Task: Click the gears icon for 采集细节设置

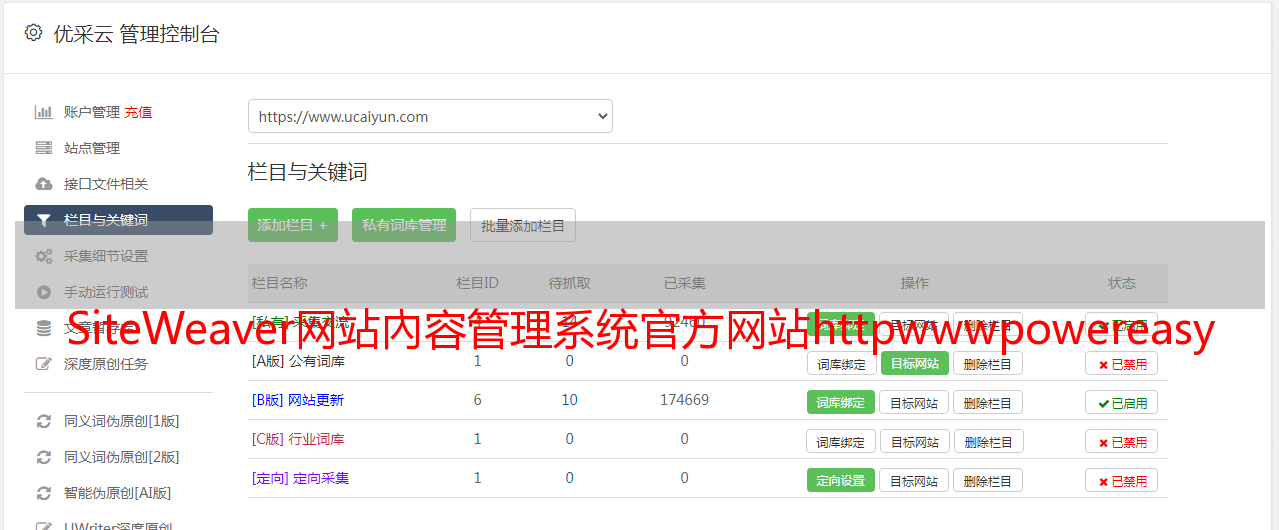Action: coord(43,256)
